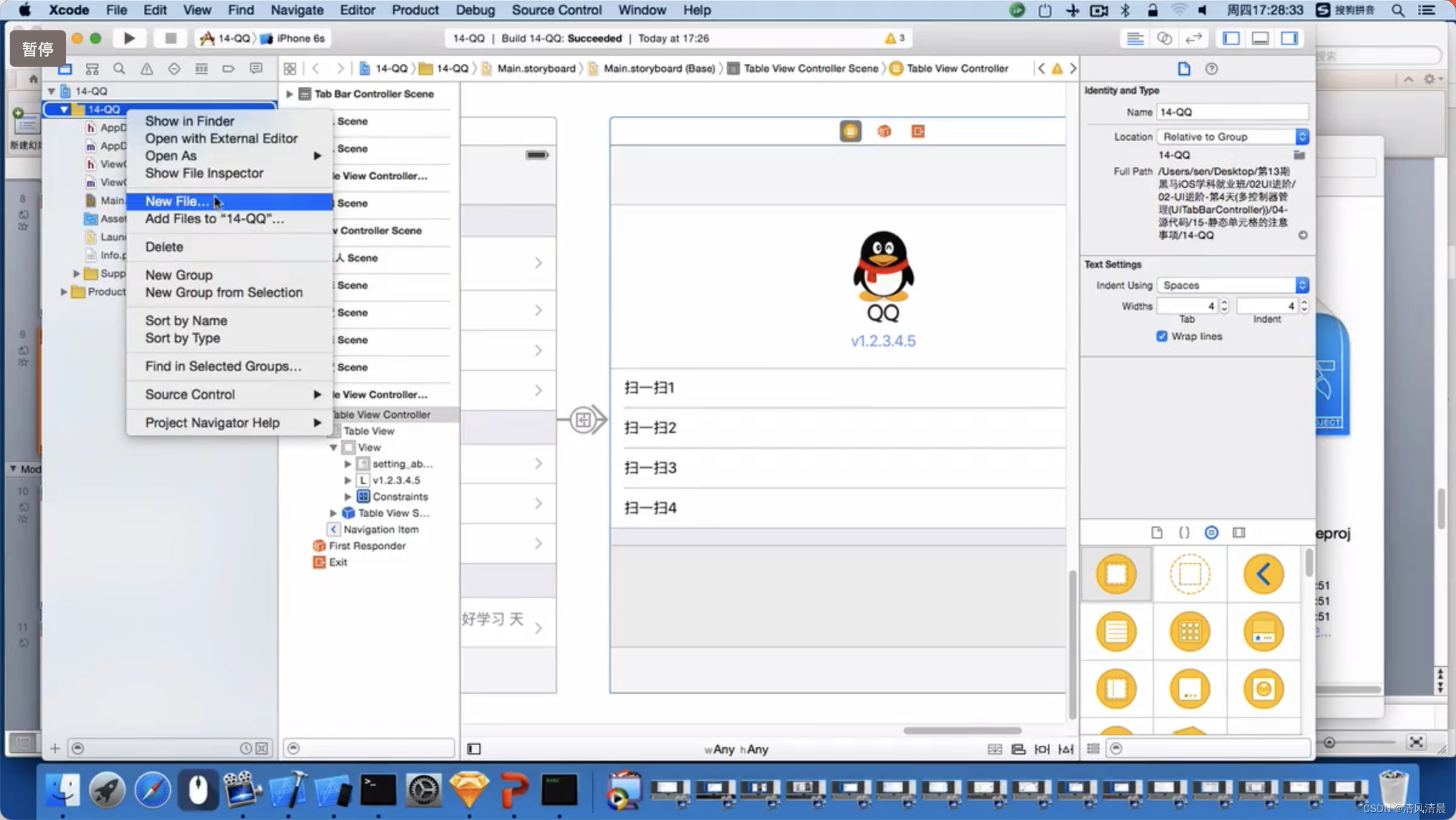
Task: Select the Version editor icon
Action: click(x=1193, y=38)
